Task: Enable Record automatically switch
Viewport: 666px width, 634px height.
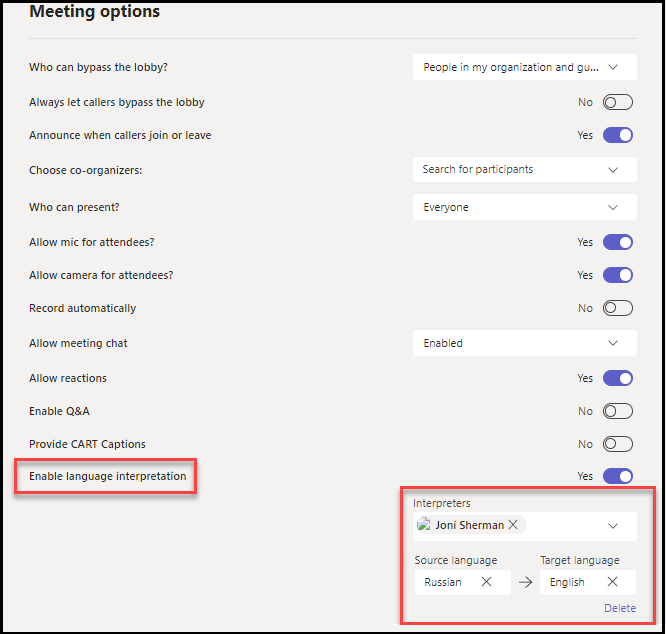Action: pos(618,308)
